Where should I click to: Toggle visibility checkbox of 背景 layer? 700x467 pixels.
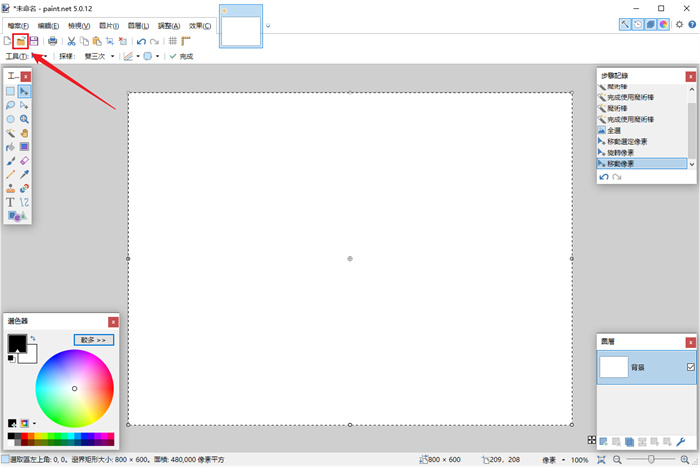point(690,368)
